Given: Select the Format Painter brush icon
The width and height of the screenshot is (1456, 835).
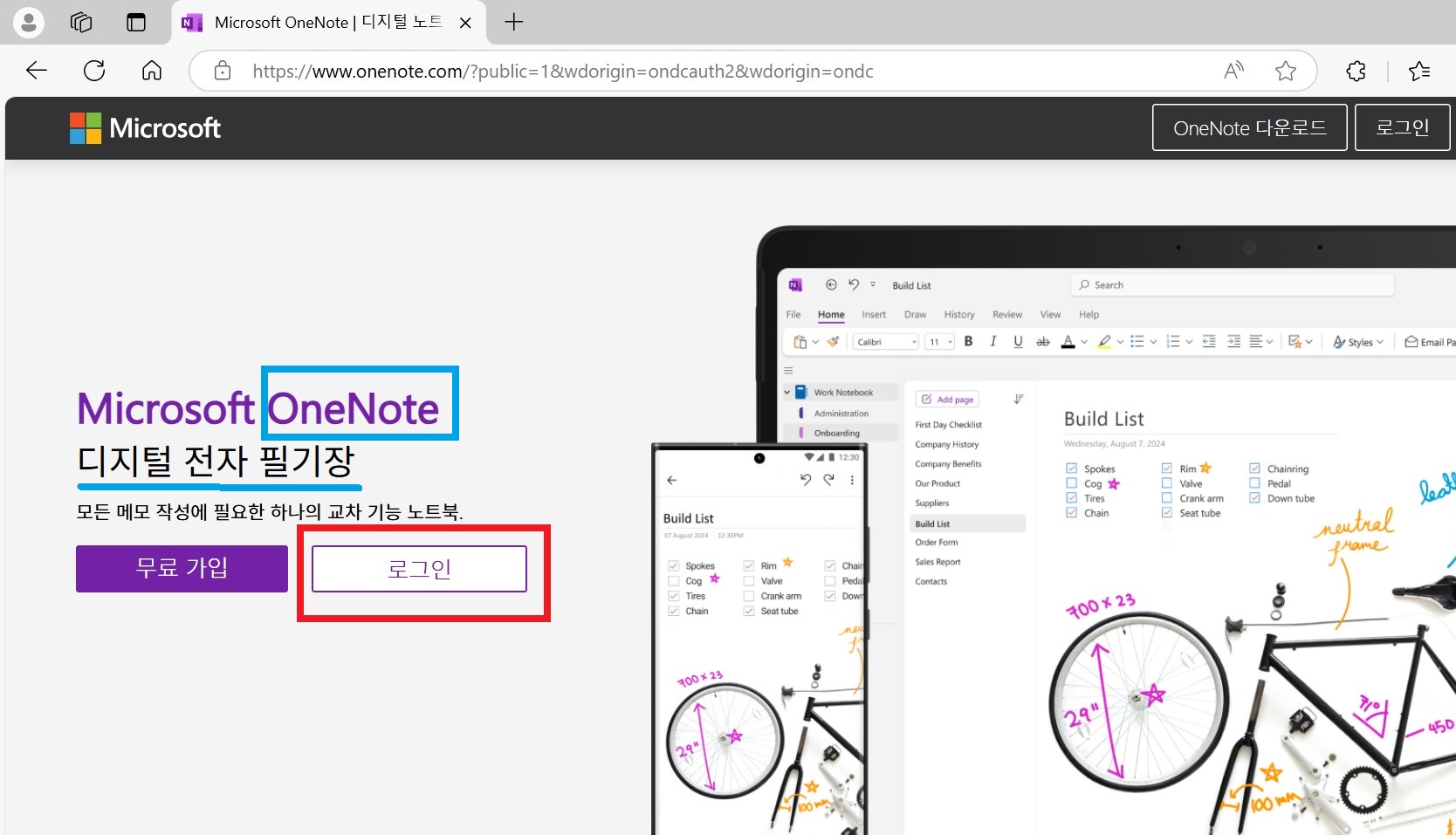Looking at the screenshot, I should point(834,342).
